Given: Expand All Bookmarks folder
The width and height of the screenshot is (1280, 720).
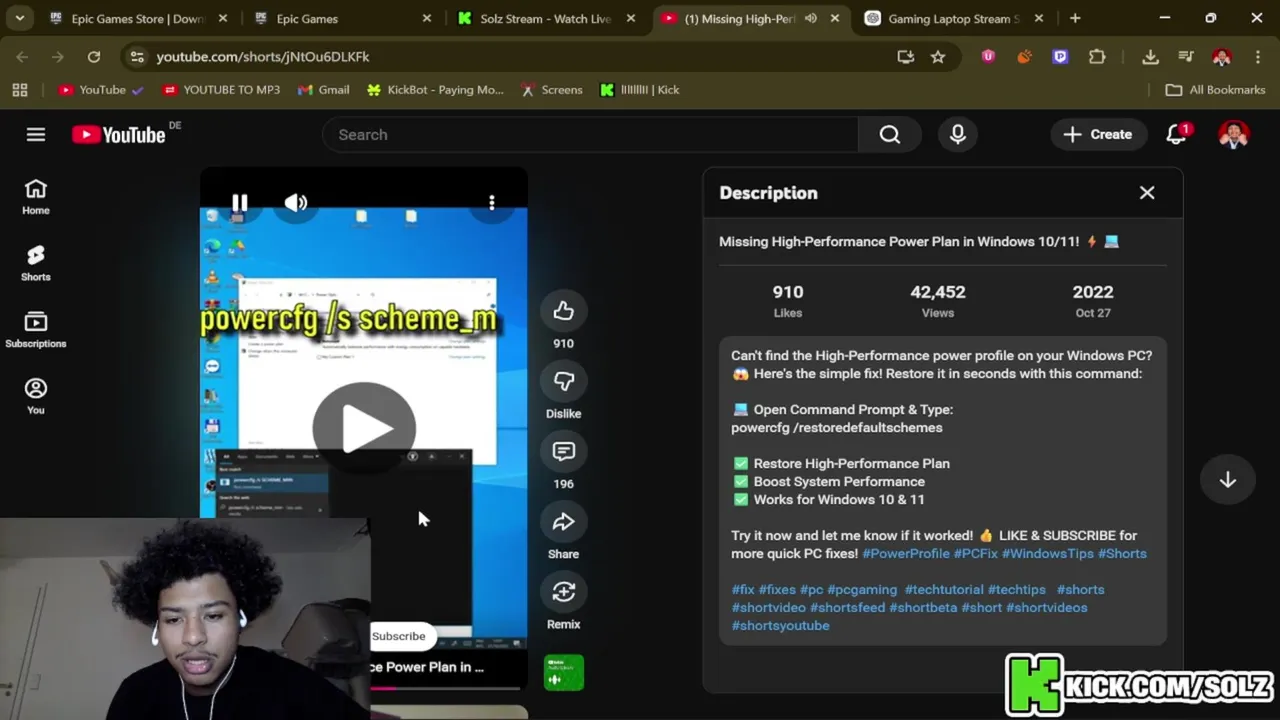Looking at the screenshot, I should coord(1216,90).
